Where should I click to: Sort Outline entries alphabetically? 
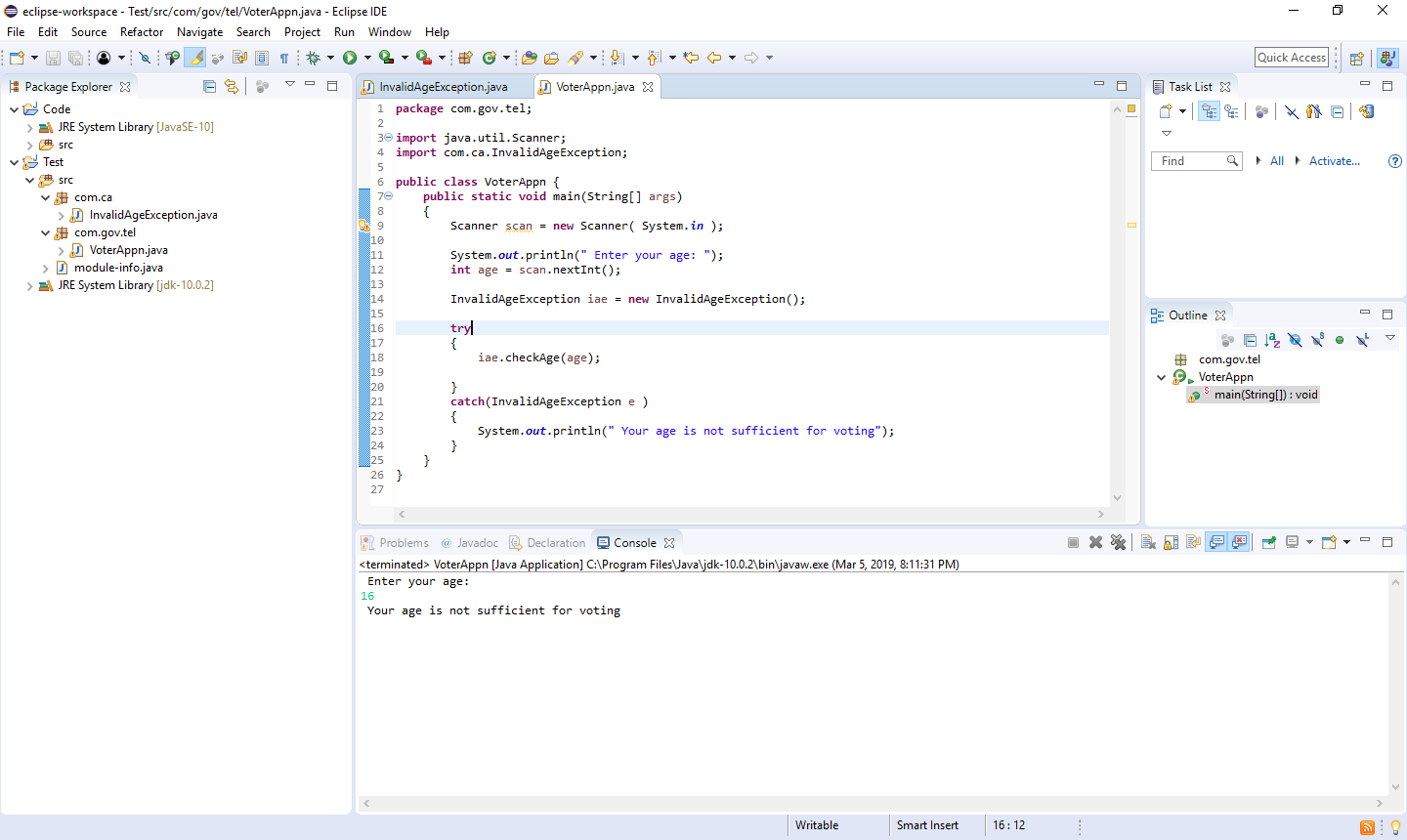[1272, 339]
